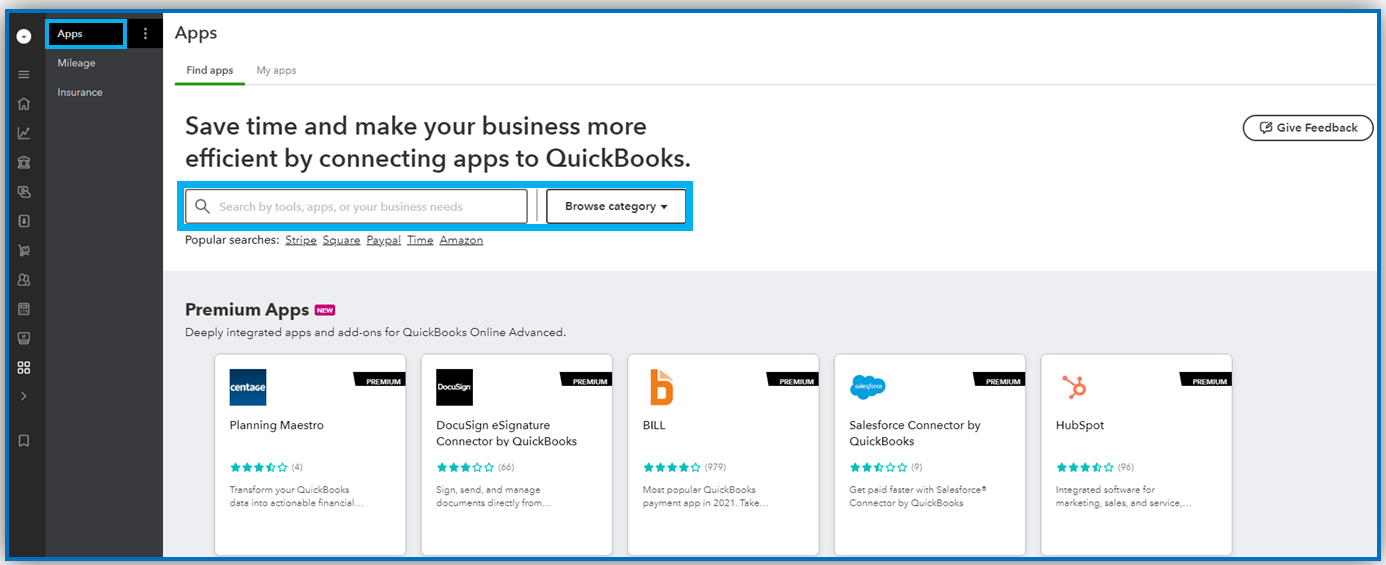Click the (9) review count on Salesforce
Image resolution: width=1386 pixels, height=565 pixels.
click(917, 467)
